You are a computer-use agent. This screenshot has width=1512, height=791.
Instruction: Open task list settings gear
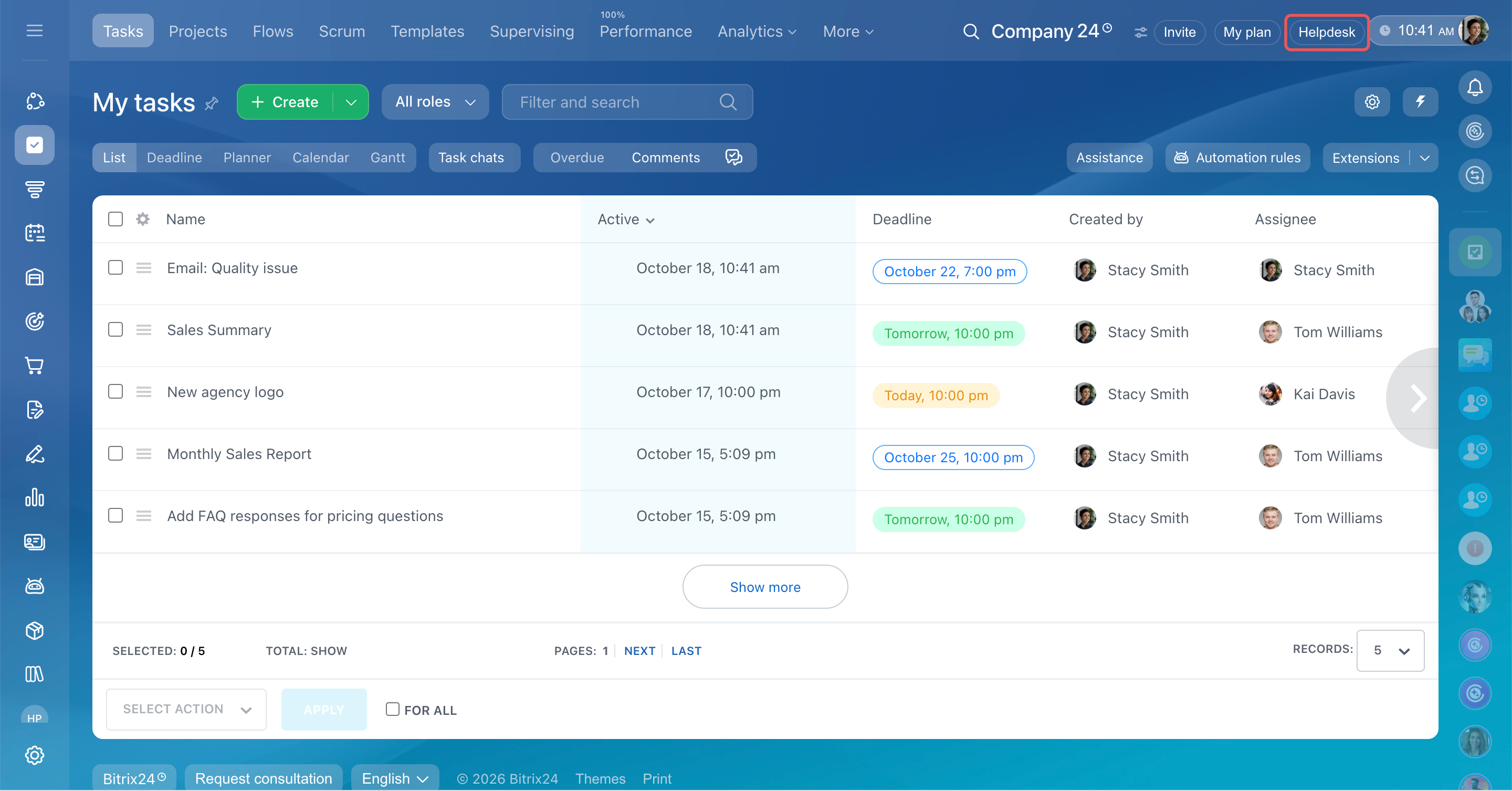point(1372,102)
